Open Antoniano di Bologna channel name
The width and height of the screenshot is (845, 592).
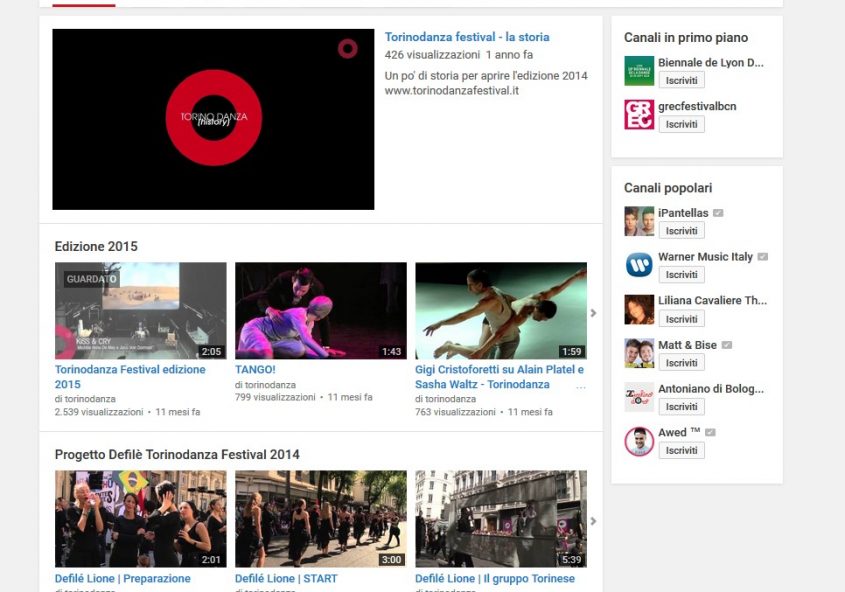pyautogui.click(x=710, y=388)
